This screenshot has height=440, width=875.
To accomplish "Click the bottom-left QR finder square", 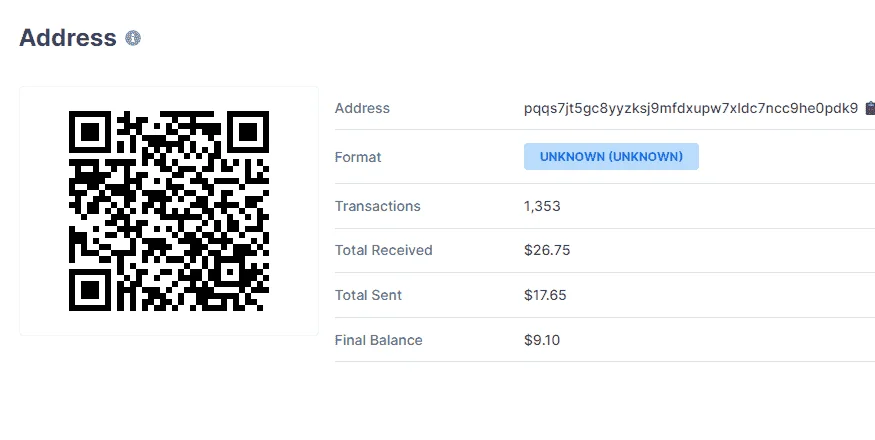I will point(90,290).
